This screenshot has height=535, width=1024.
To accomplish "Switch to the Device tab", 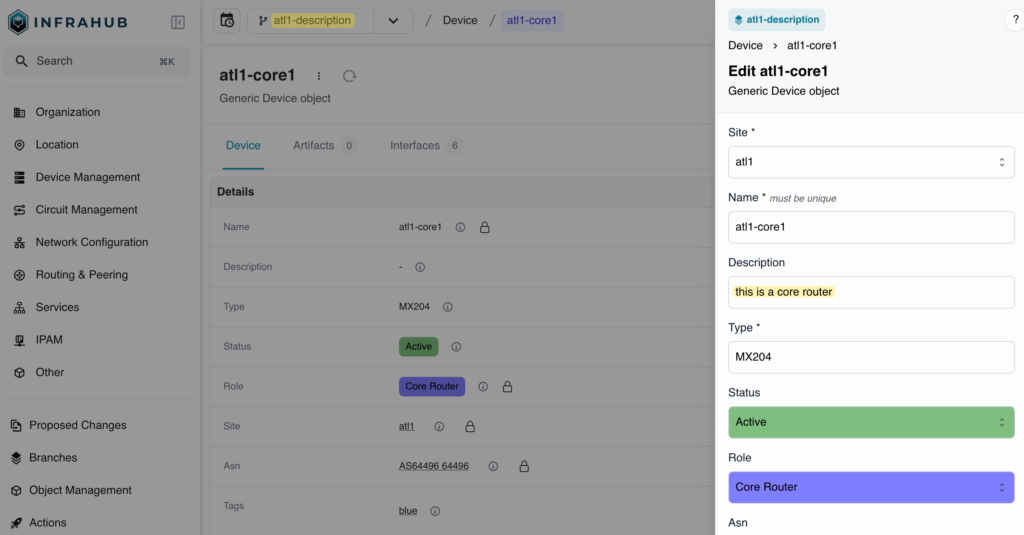I will click(x=243, y=146).
